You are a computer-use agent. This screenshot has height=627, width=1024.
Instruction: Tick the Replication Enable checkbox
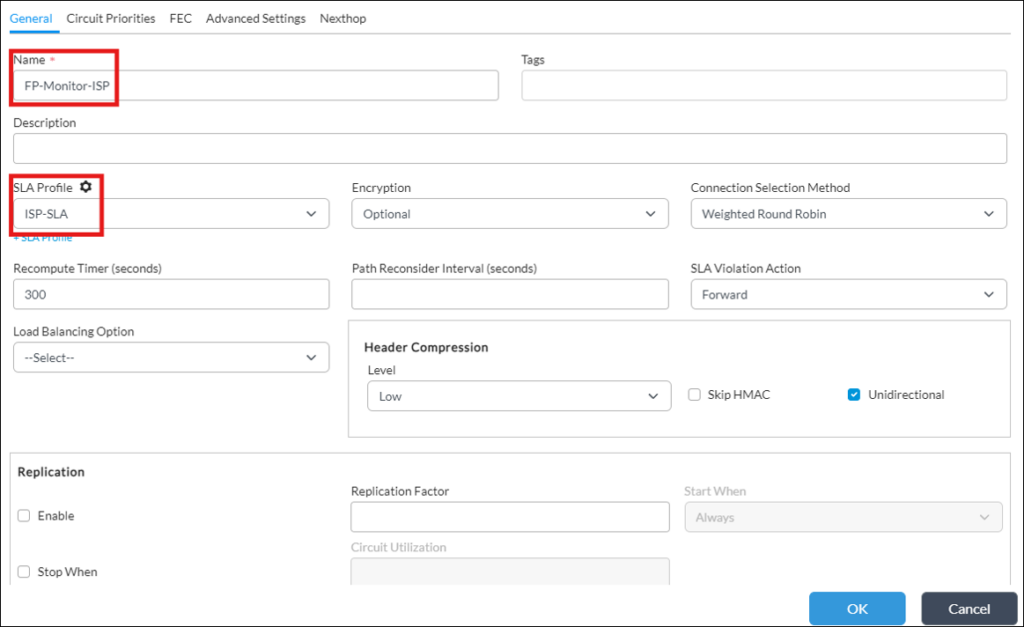24,516
